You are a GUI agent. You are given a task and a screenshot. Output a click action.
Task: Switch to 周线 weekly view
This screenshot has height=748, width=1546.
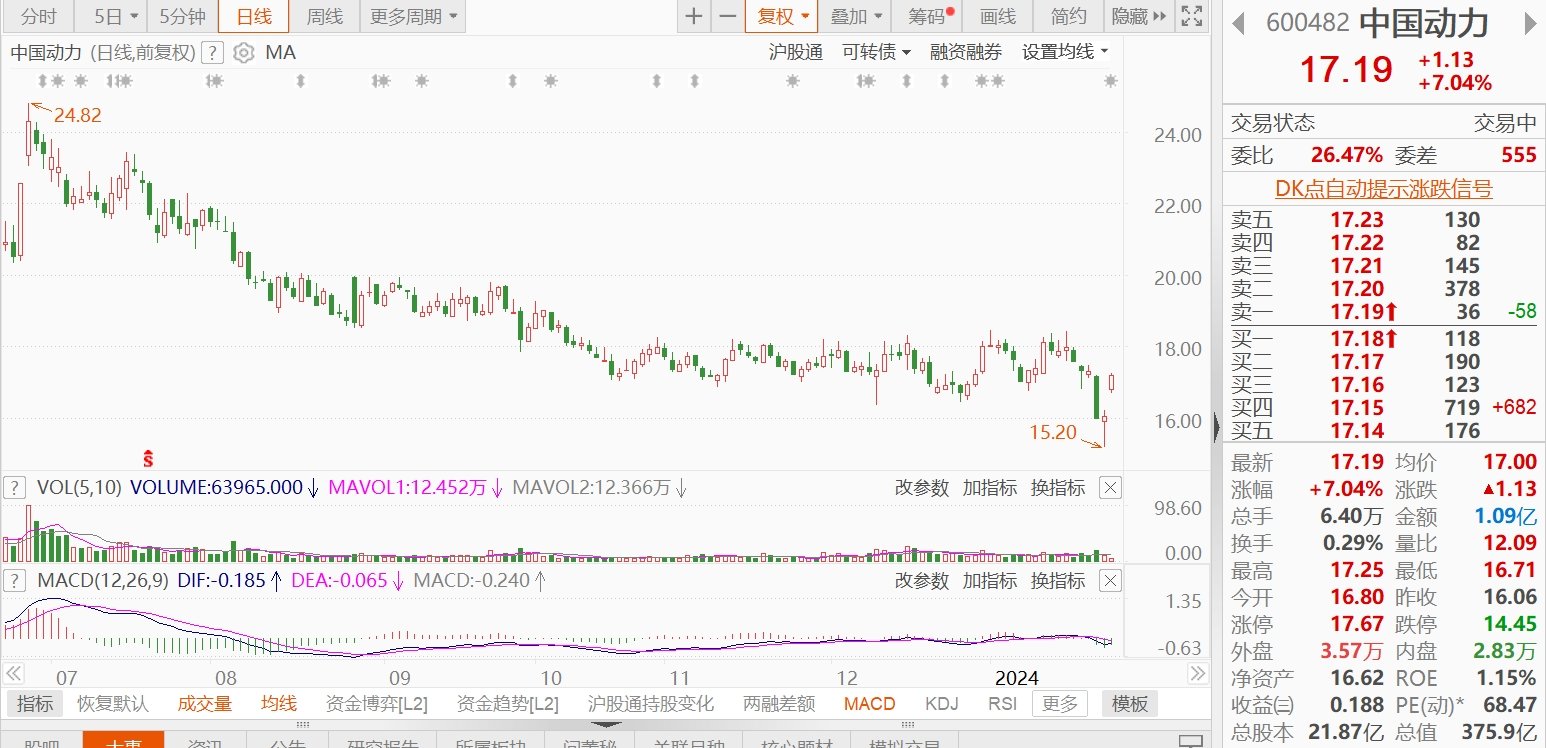[x=324, y=16]
